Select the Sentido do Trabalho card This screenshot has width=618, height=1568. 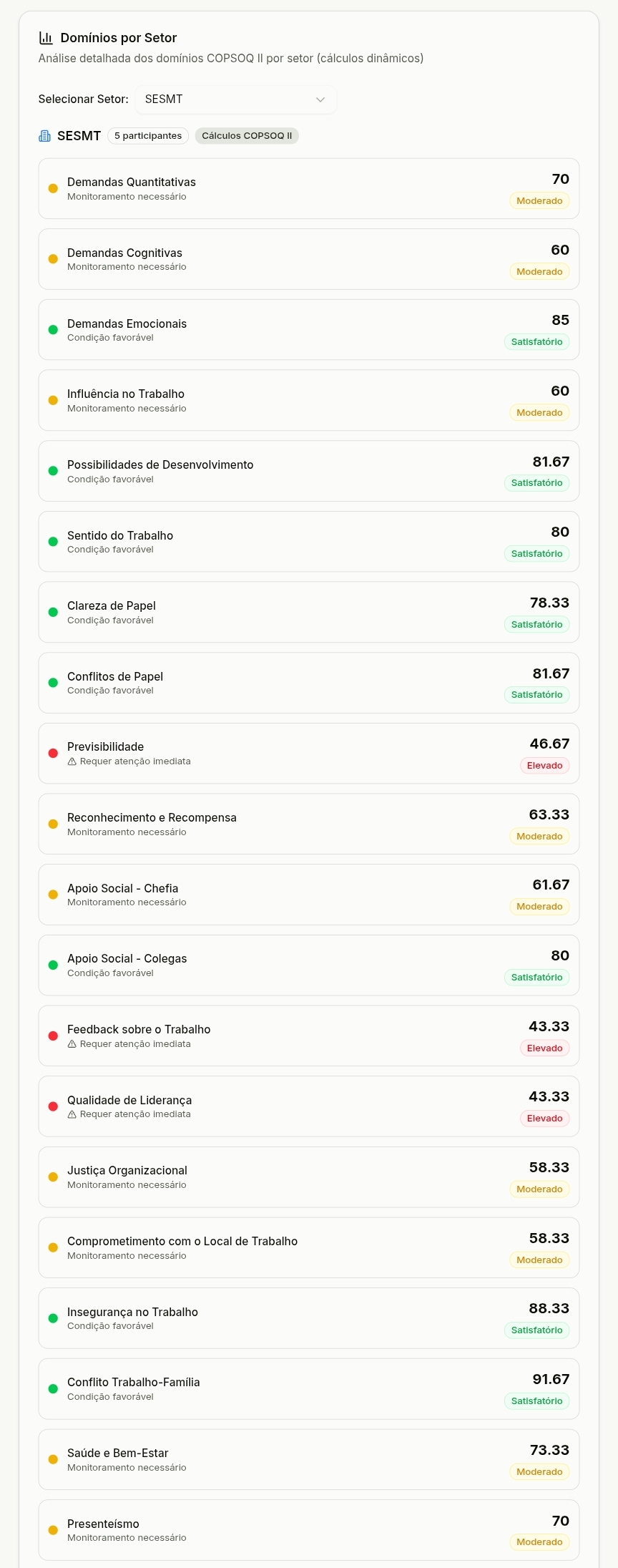(x=308, y=542)
